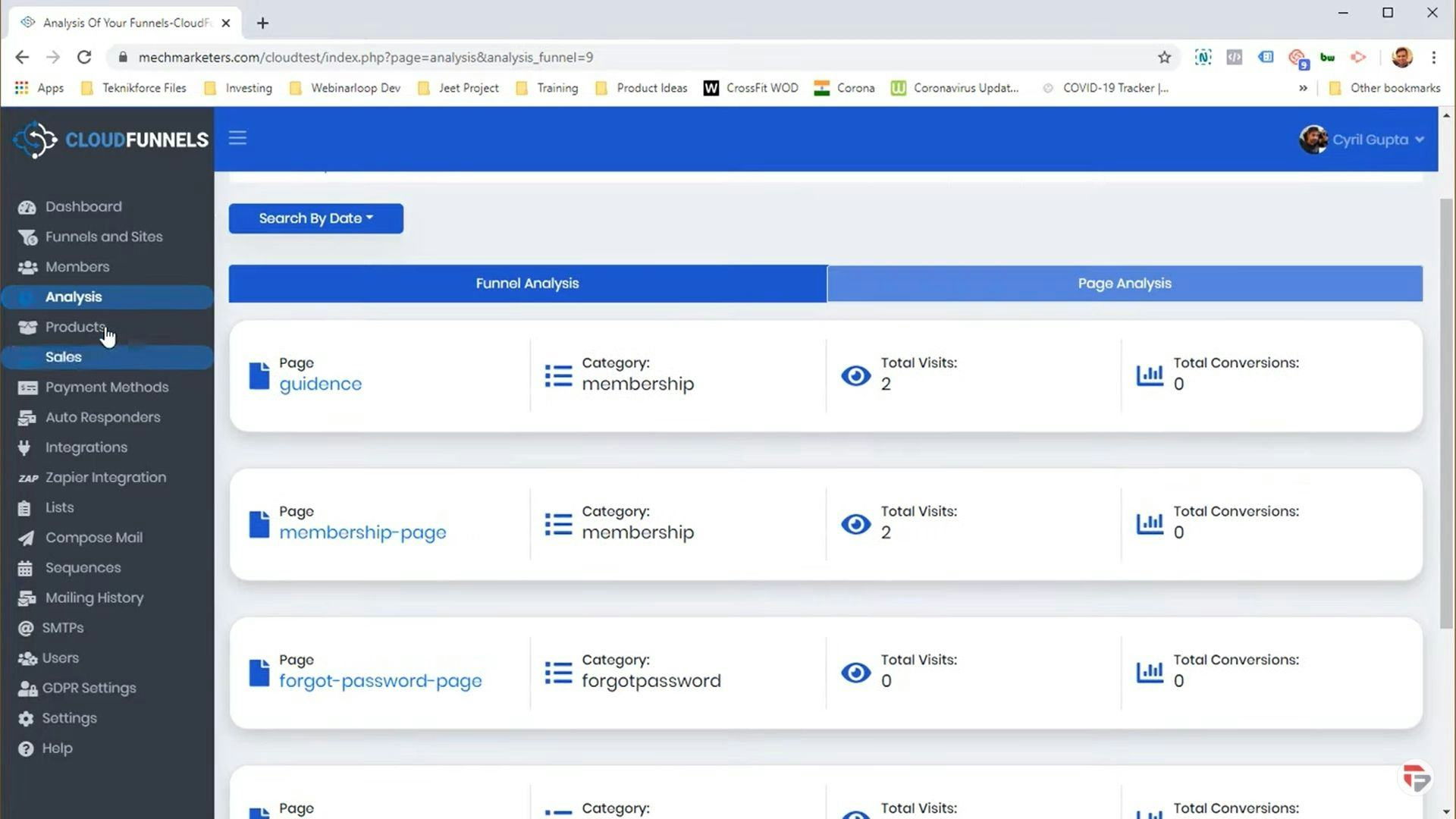The image size is (1456, 819).
Task: Open Settings gear in sidebar
Action: click(x=27, y=719)
